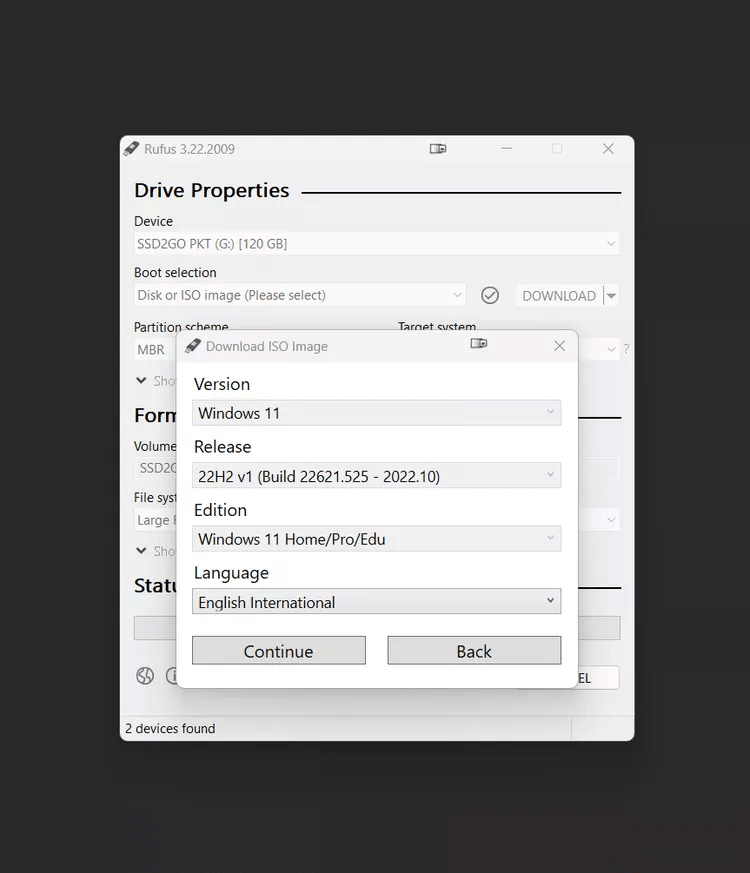This screenshot has width=750, height=873.
Task: Expand advanced drive properties chevron
Action: pyautogui.click(x=141, y=381)
